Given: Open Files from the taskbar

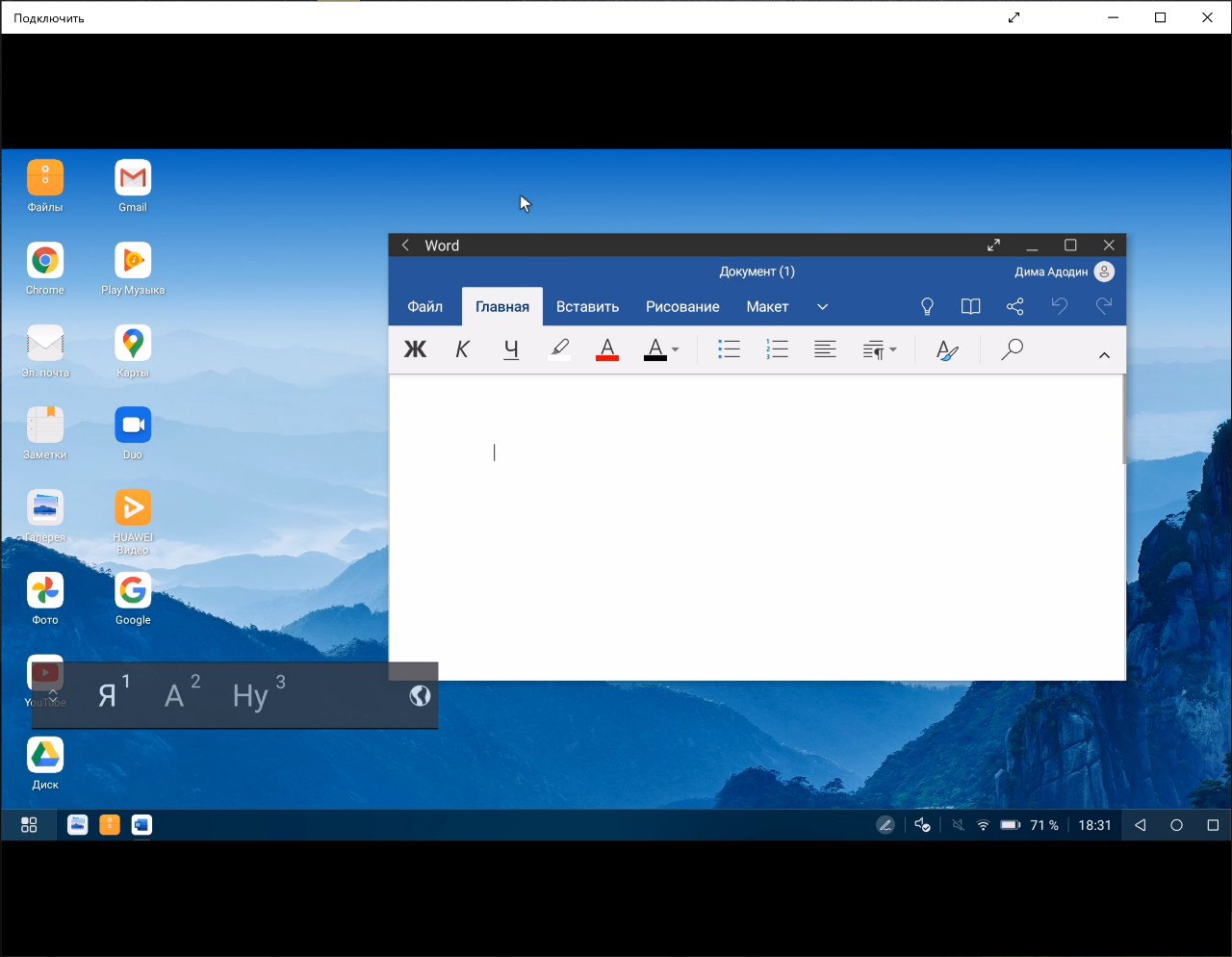Looking at the screenshot, I should pos(110,825).
